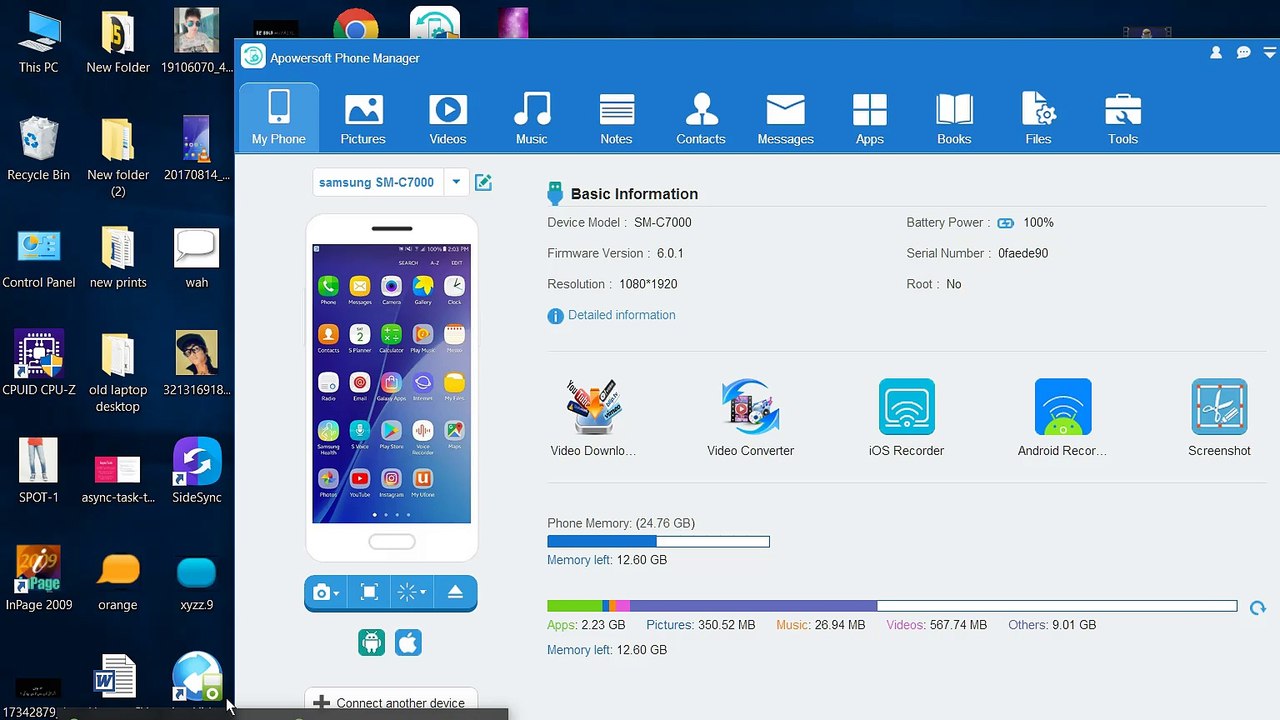The height and width of the screenshot is (720, 1280).
Task: Click the Basic Information heading
Action: 634,194
